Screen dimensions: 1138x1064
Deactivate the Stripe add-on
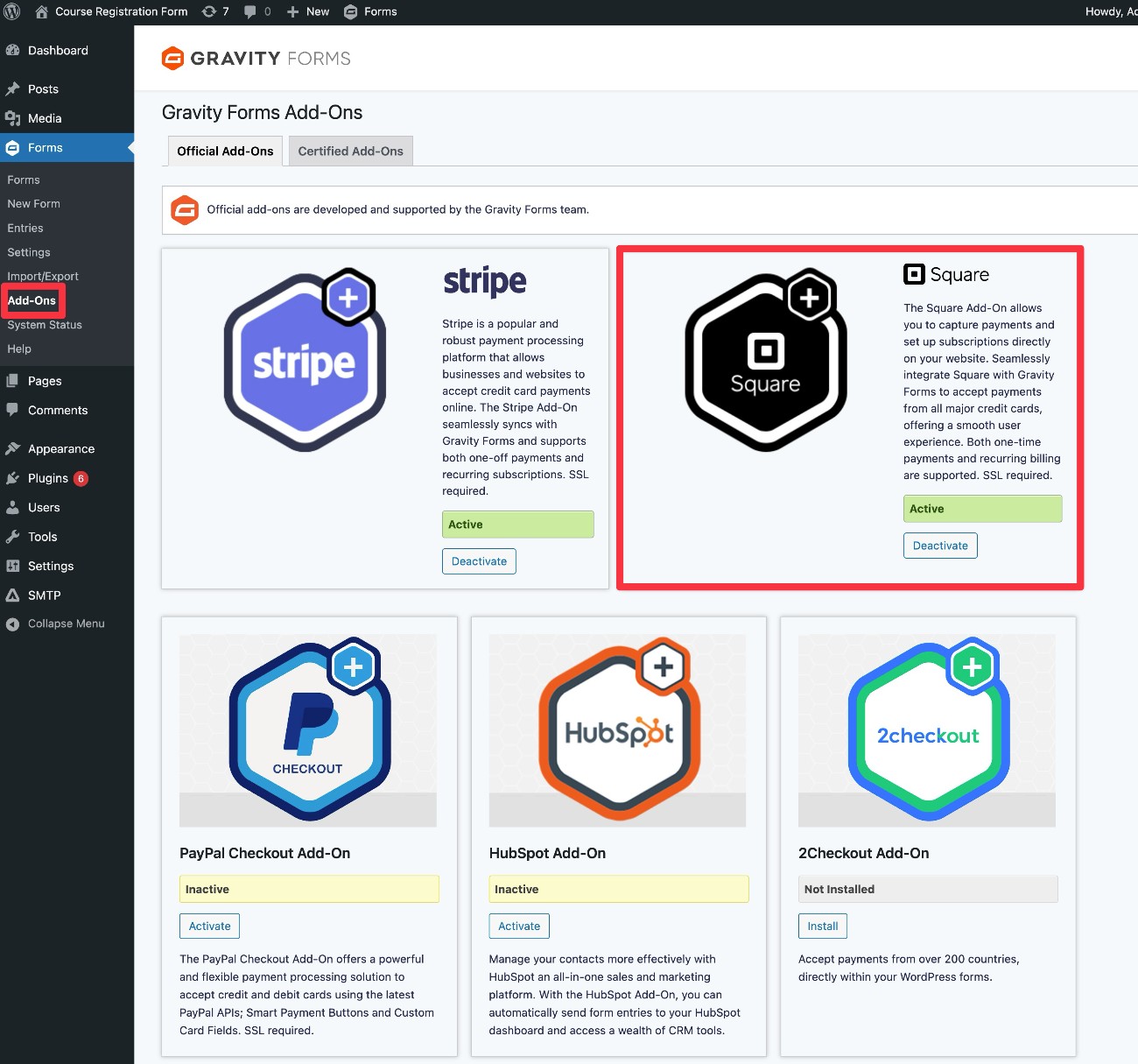(x=479, y=561)
